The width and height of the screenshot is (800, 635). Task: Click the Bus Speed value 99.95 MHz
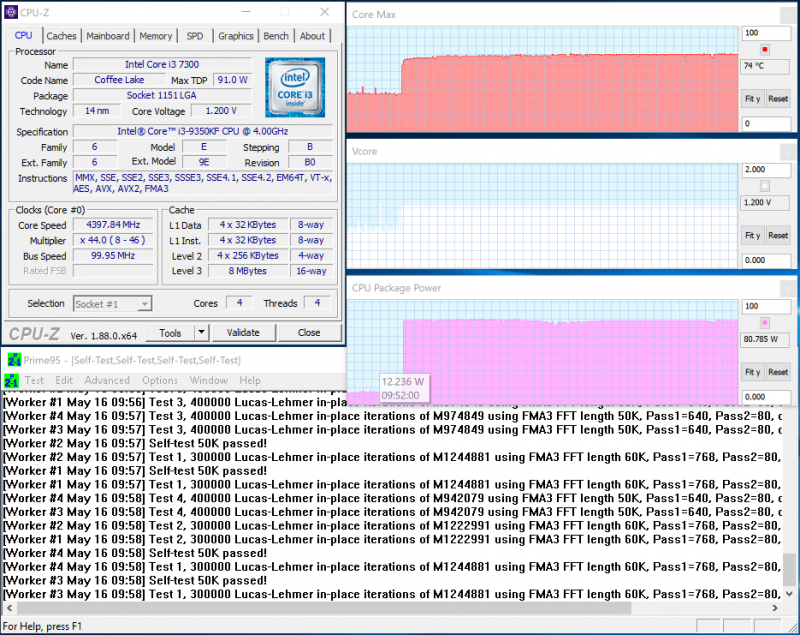113,256
